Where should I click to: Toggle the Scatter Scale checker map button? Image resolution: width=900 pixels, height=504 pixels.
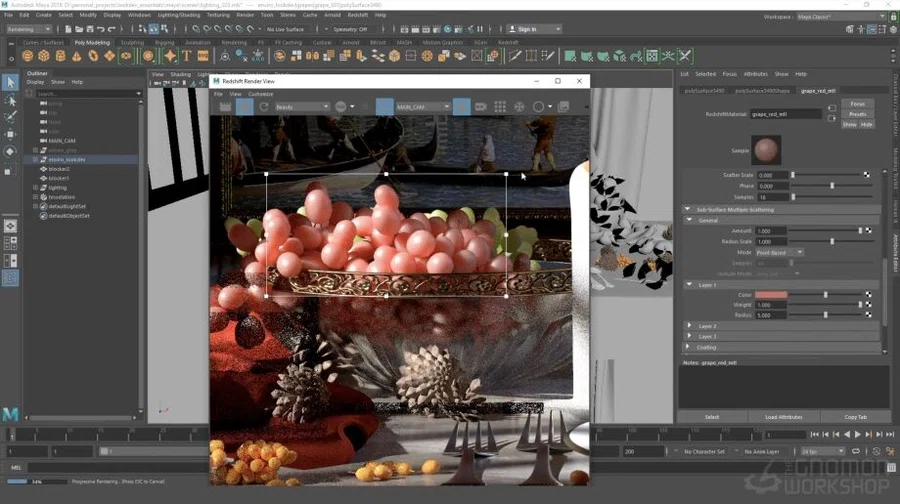click(866, 175)
